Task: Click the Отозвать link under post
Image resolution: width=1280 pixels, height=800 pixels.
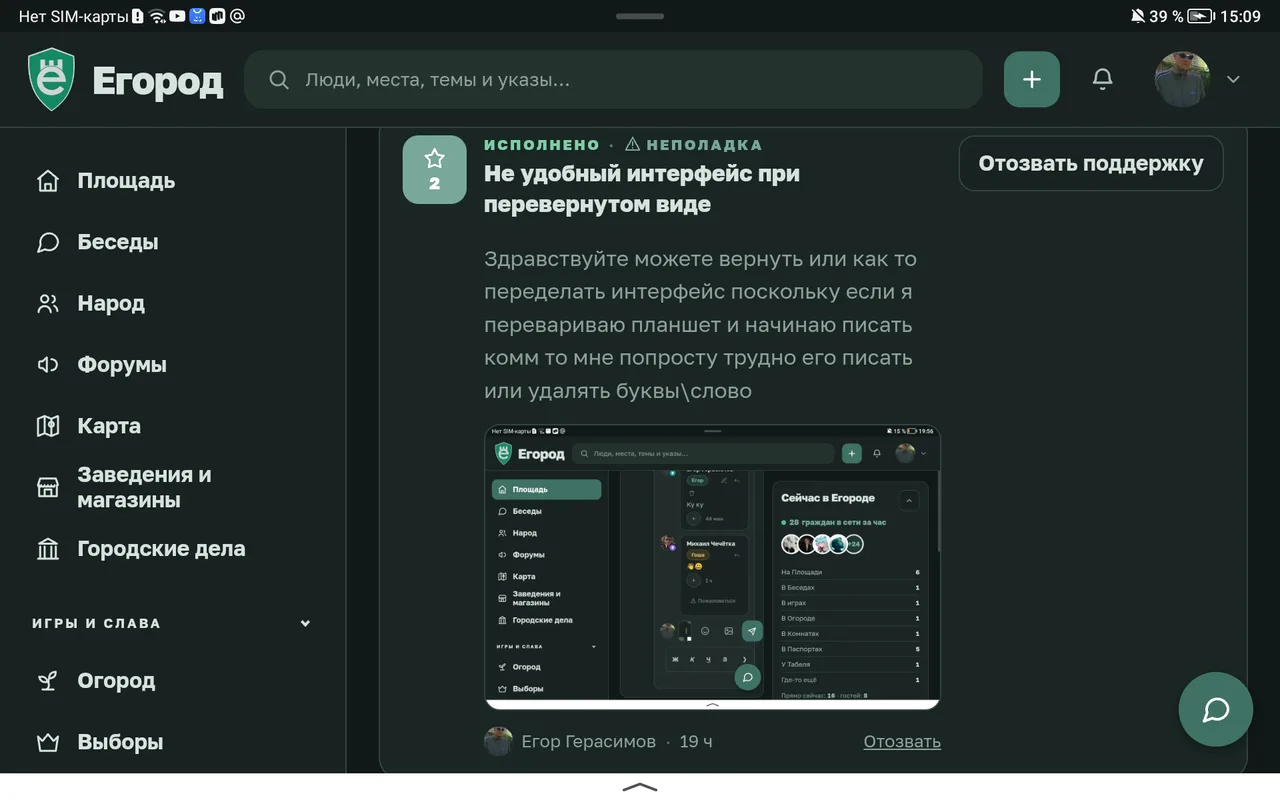Action: 902,741
